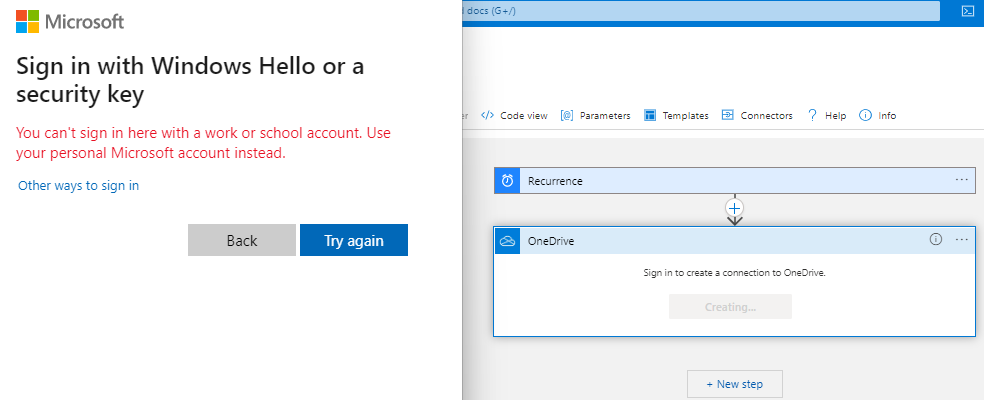
Task: Click the Parameters [@] icon
Action: tap(567, 116)
